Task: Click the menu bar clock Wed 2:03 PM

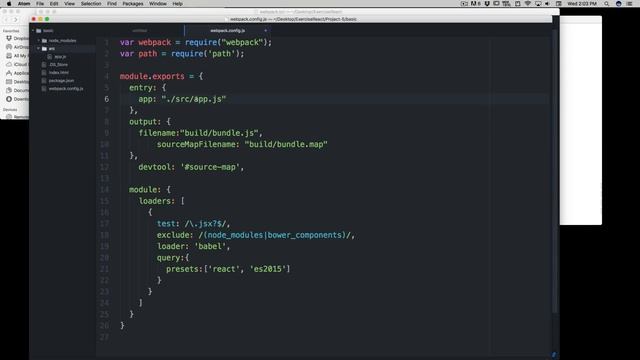Action: tap(582, 4)
